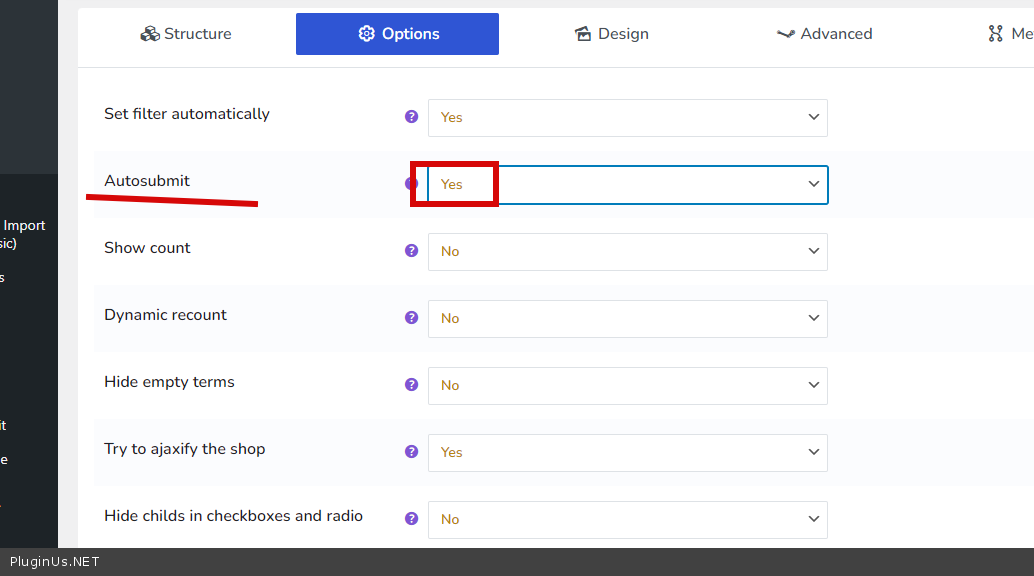Image resolution: width=1034 pixels, height=576 pixels.
Task: Switch to the Structure tab
Action: click(x=186, y=34)
